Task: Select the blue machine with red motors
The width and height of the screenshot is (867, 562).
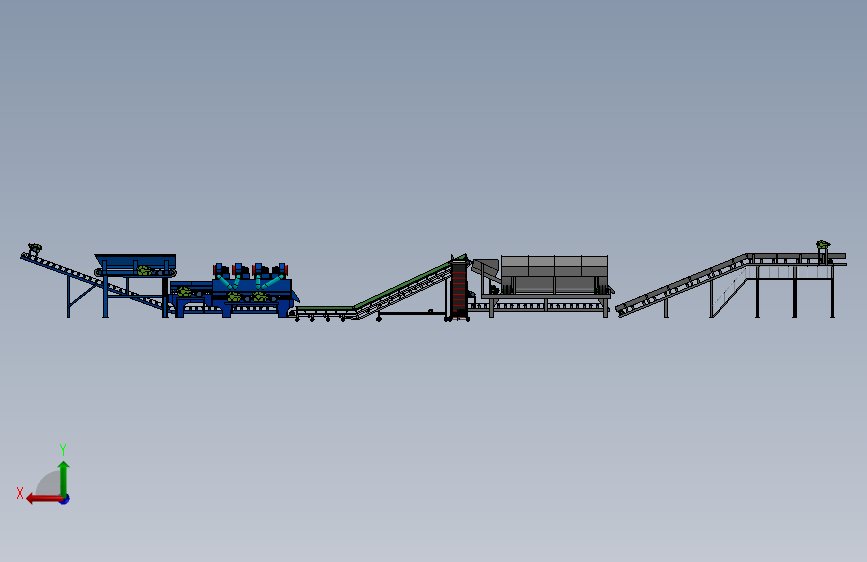Action: pos(252,288)
